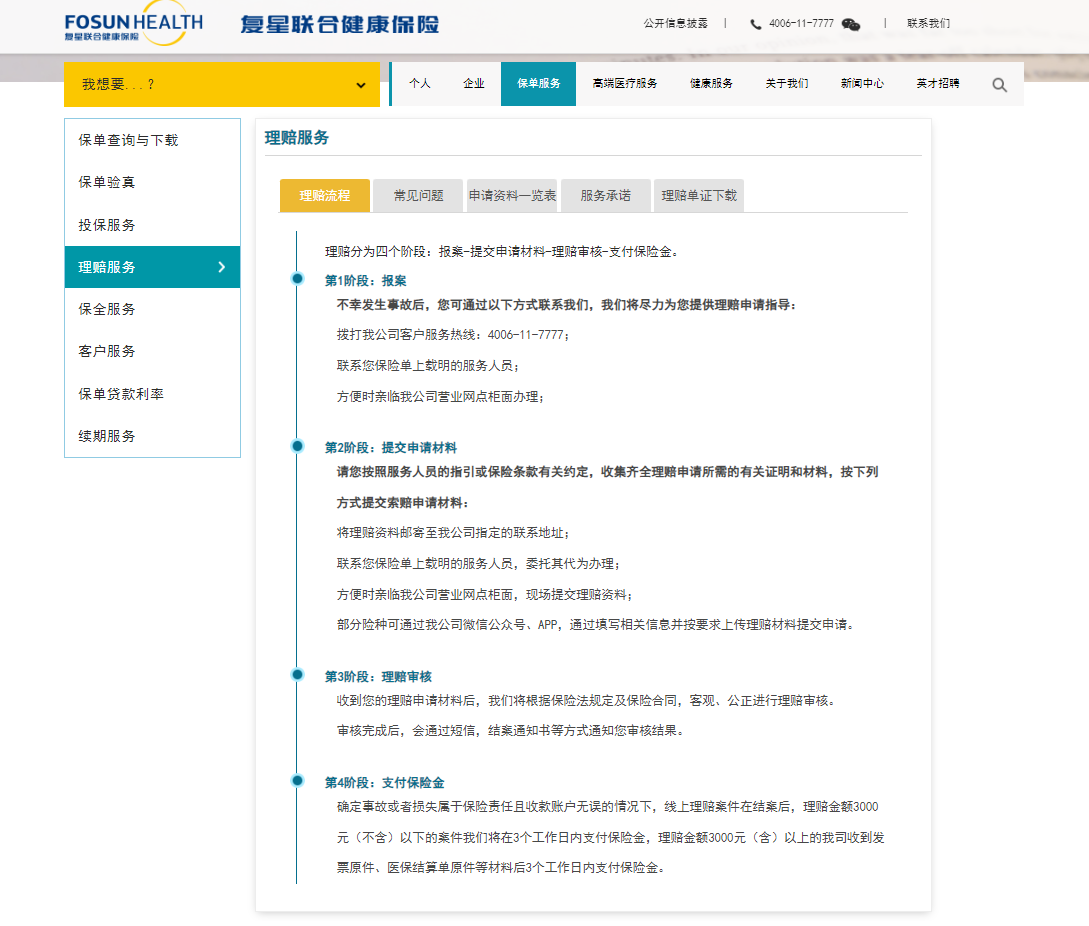This screenshot has width=1089, height=926.
Task: Click the 第3阶段：理赔审核 heading
Action: click(378, 677)
